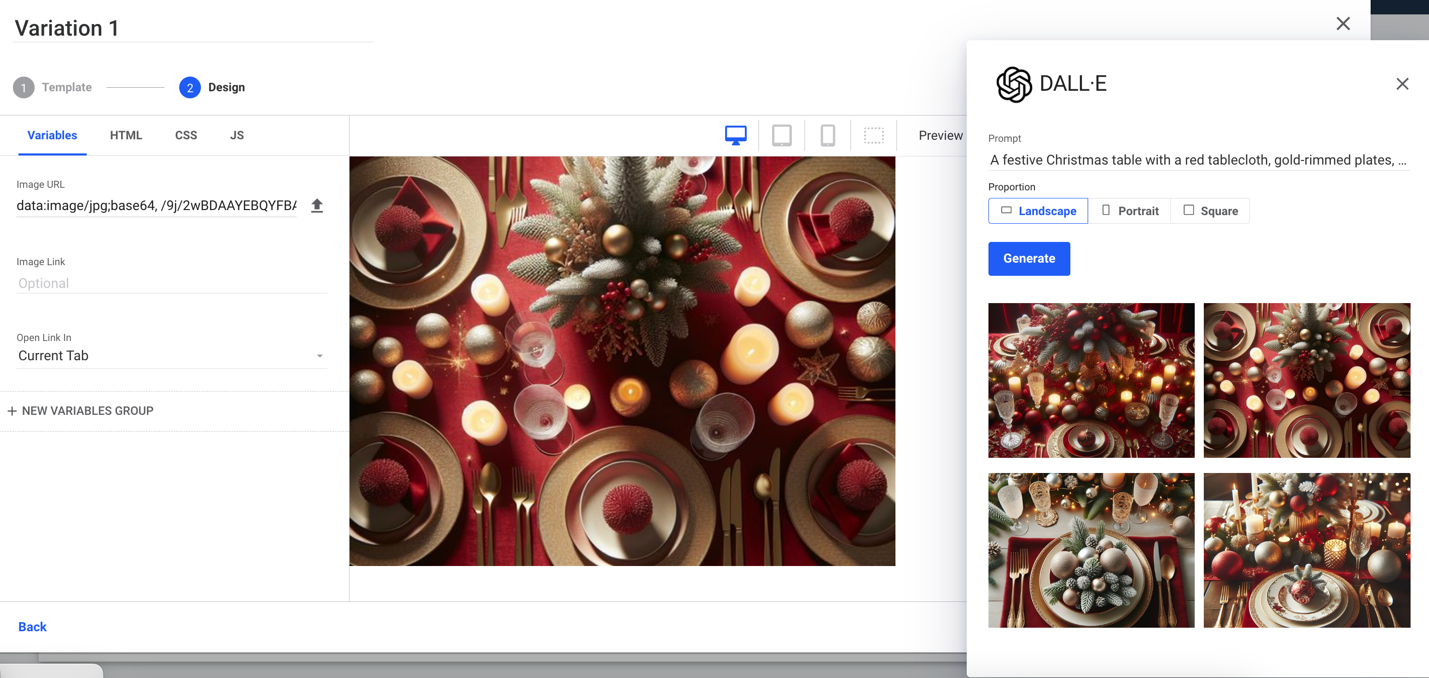Click the DALL·E OpenAI logo
The height and width of the screenshot is (678, 1429).
[1014, 85]
